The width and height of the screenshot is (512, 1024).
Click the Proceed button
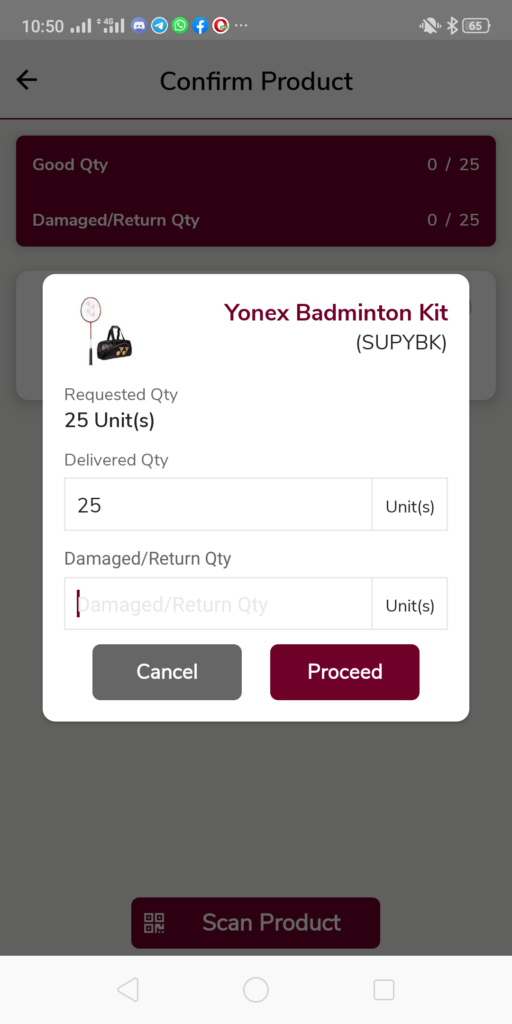click(345, 672)
